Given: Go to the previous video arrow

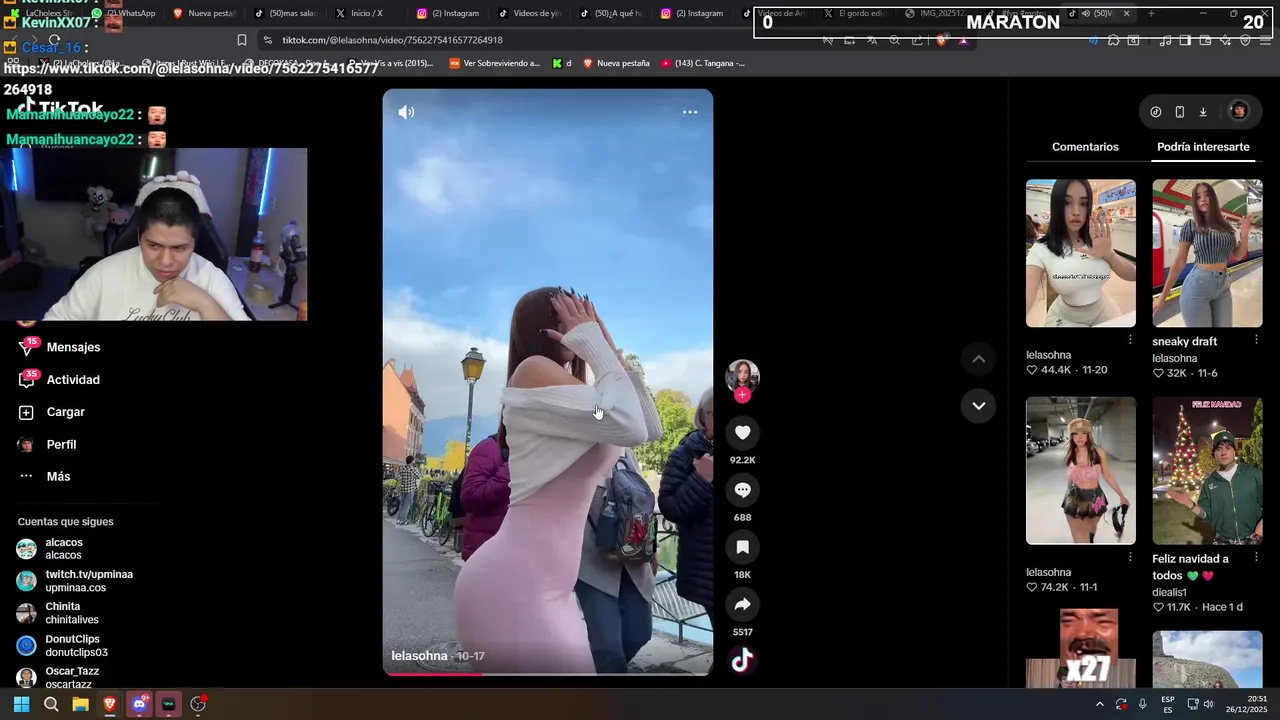Looking at the screenshot, I should point(979,359).
